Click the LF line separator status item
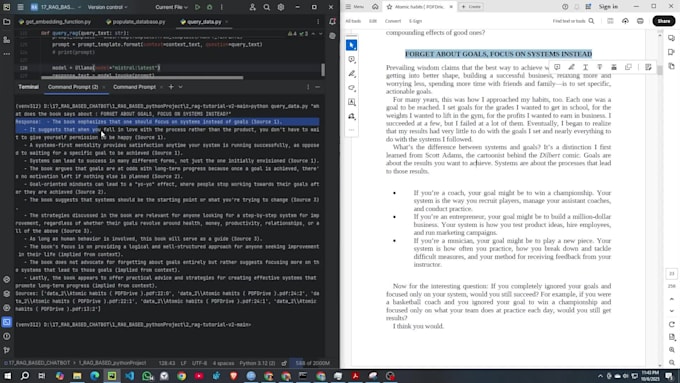 tap(183, 363)
